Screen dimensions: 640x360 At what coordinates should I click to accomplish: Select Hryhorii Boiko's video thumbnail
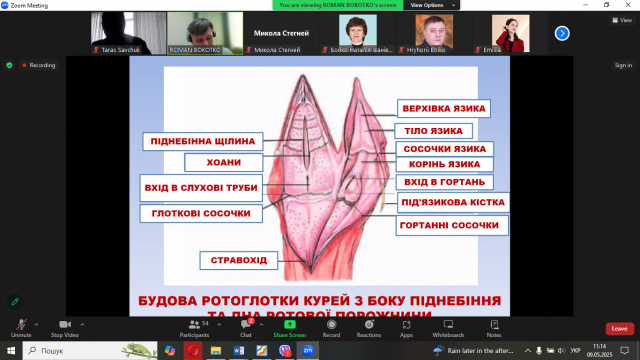coord(434,33)
